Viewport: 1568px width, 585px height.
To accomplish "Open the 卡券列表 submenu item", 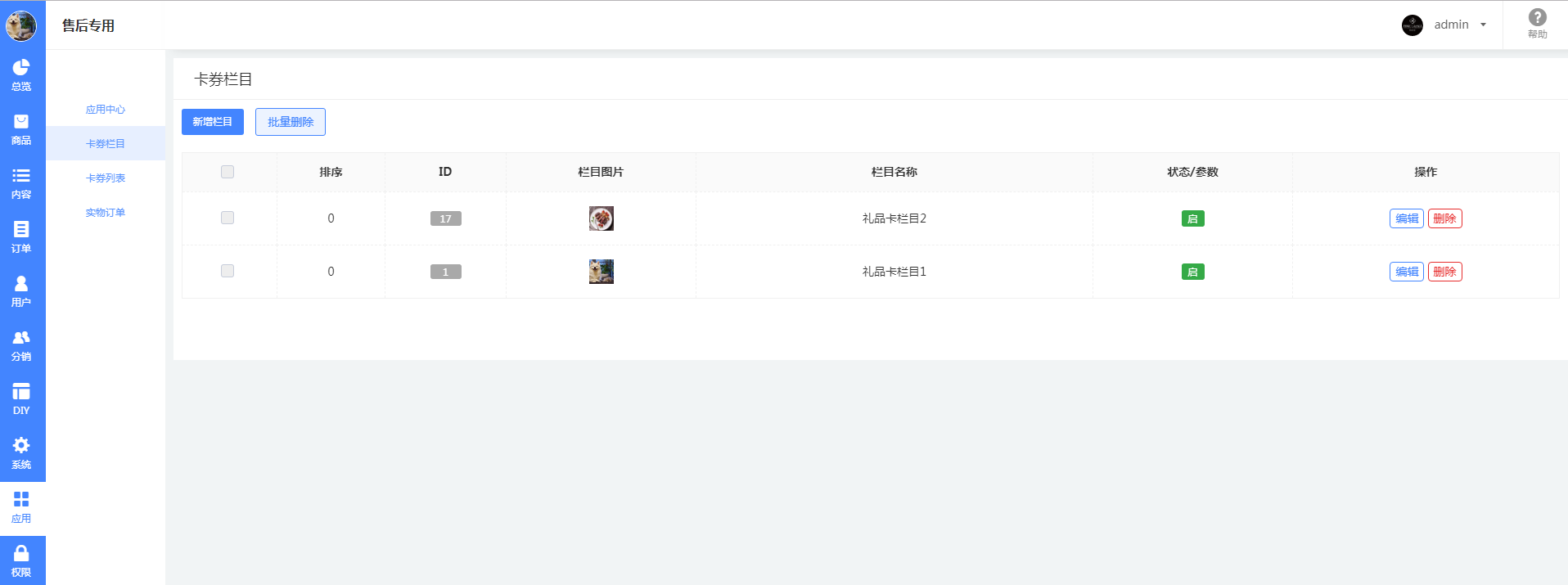I will pyautogui.click(x=106, y=178).
